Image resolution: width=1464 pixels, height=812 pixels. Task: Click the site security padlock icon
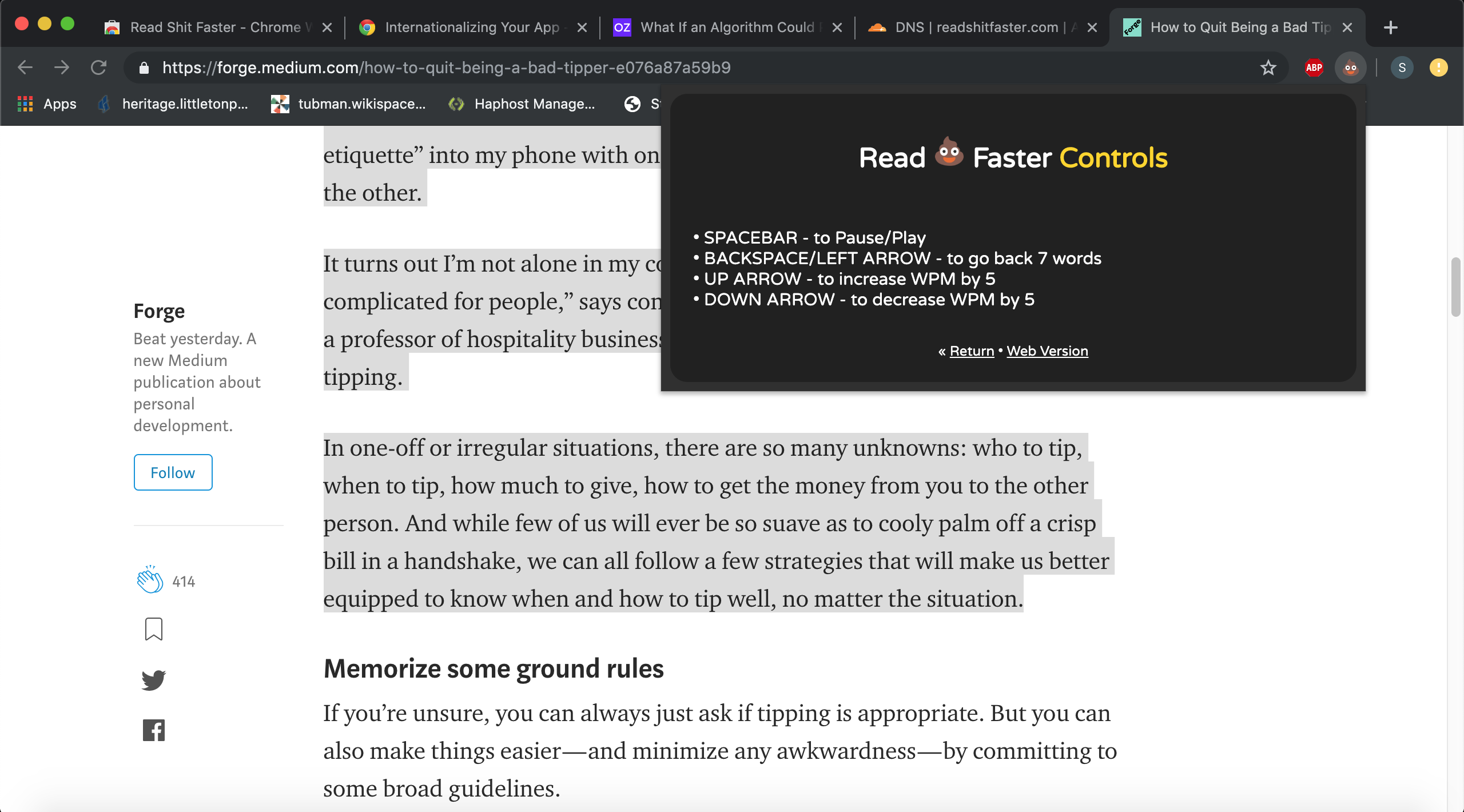[x=144, y=67]
